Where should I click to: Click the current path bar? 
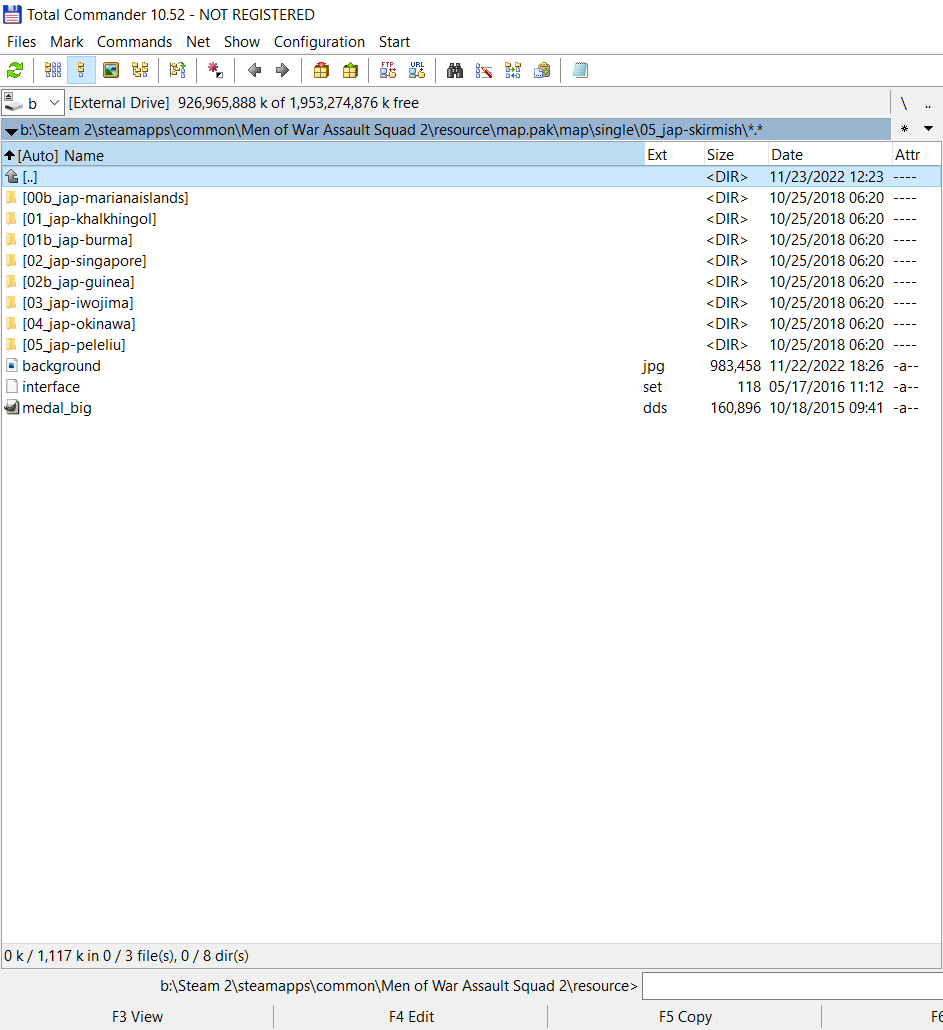click(447, 129)
